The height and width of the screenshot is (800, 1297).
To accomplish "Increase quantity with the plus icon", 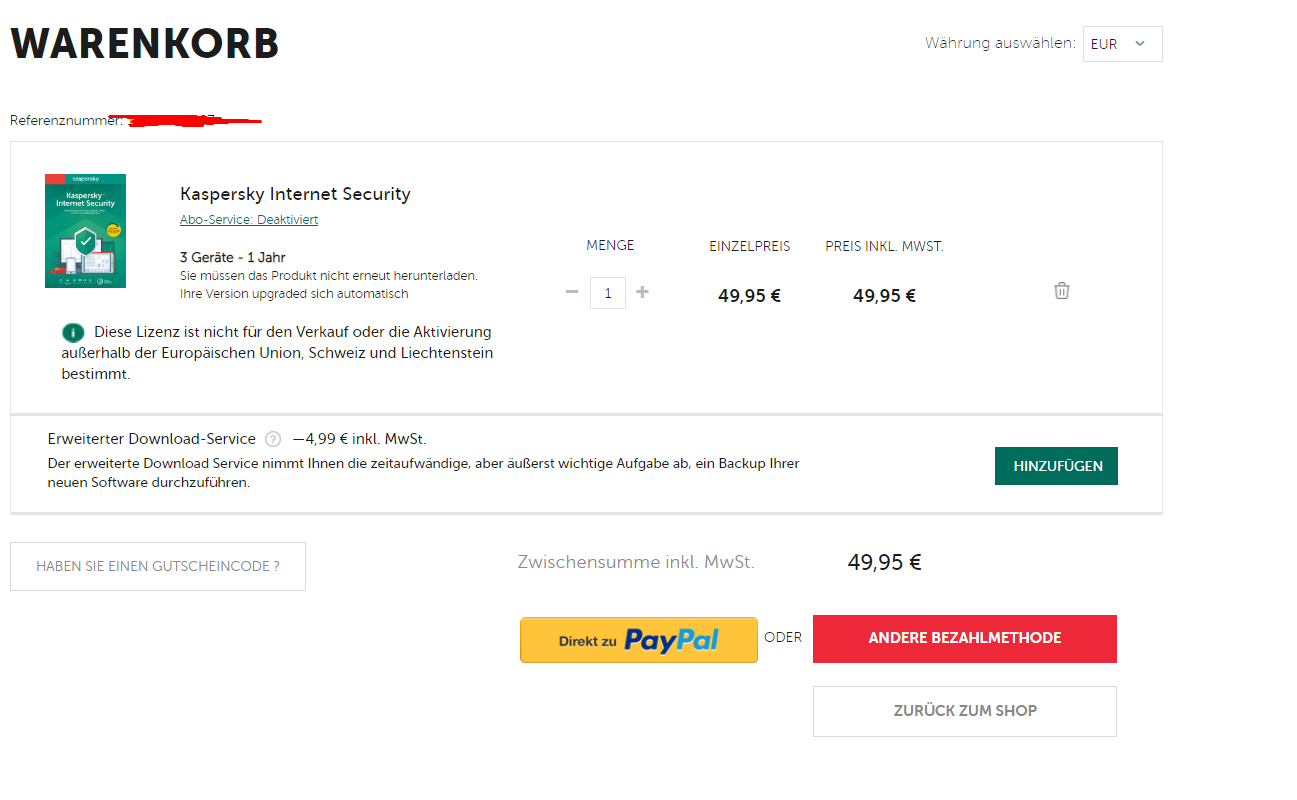I will click(642, 292).
